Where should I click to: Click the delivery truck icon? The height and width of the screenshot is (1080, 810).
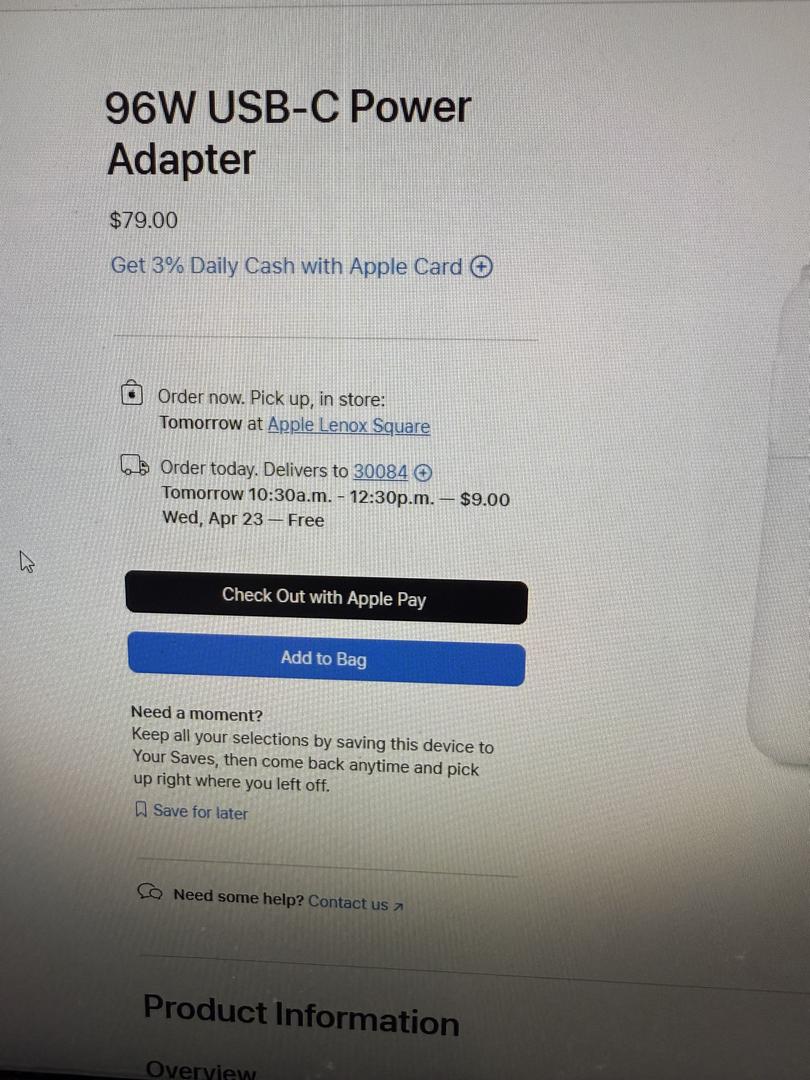134,466
